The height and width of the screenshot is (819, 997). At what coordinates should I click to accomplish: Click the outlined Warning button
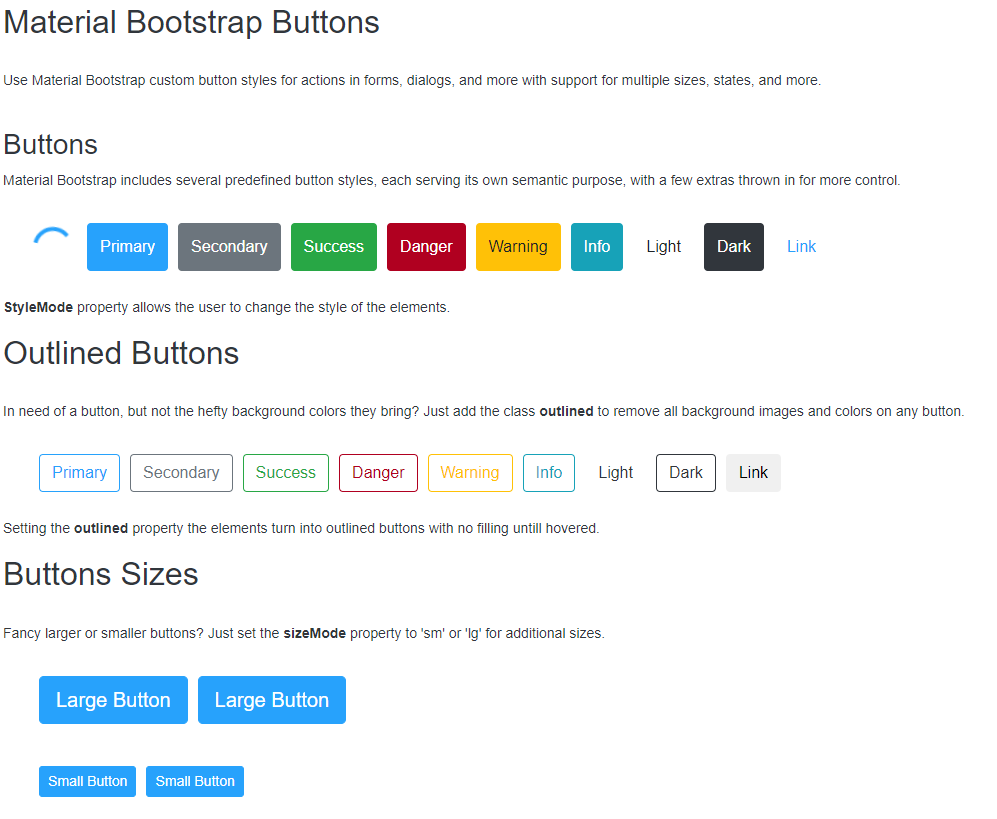(x=470, y=473)
